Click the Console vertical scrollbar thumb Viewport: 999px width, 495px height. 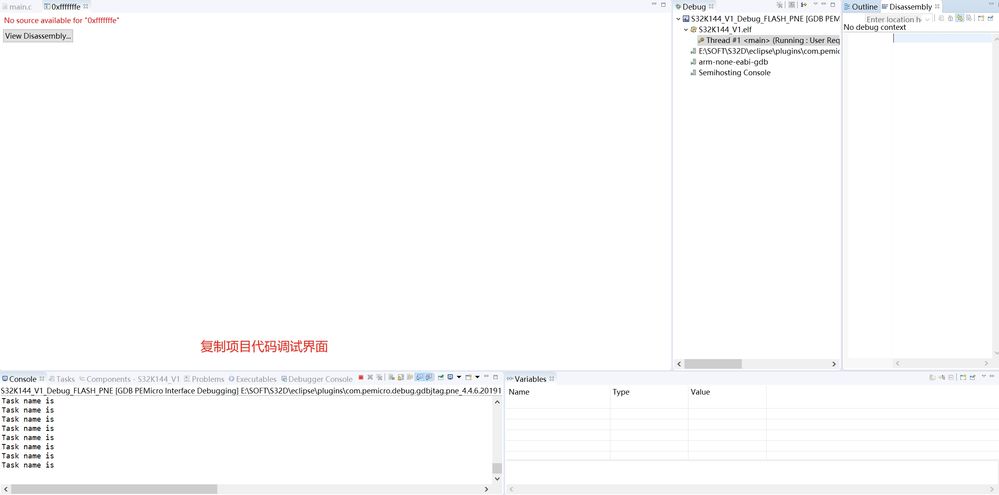point(497,468)
